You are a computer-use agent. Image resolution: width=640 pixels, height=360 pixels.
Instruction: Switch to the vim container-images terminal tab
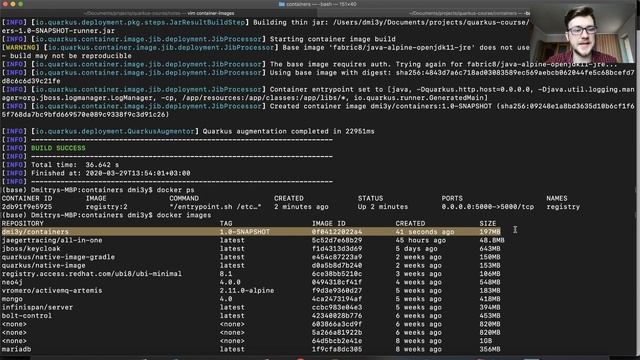159,13
